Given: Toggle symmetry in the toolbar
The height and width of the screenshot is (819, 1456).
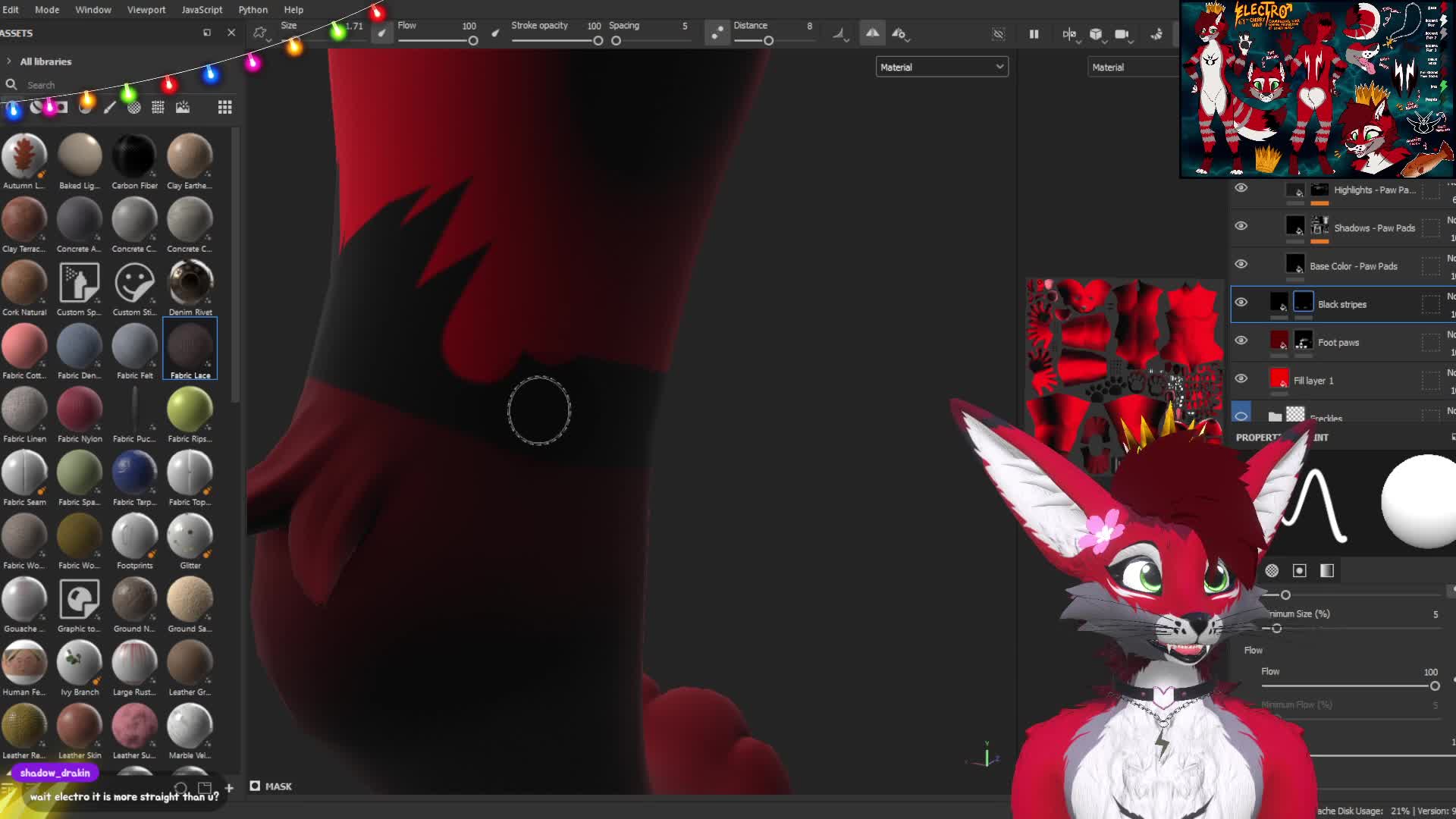Looking at the screenshot, I should pyautogui.click(x=873, y=33).
